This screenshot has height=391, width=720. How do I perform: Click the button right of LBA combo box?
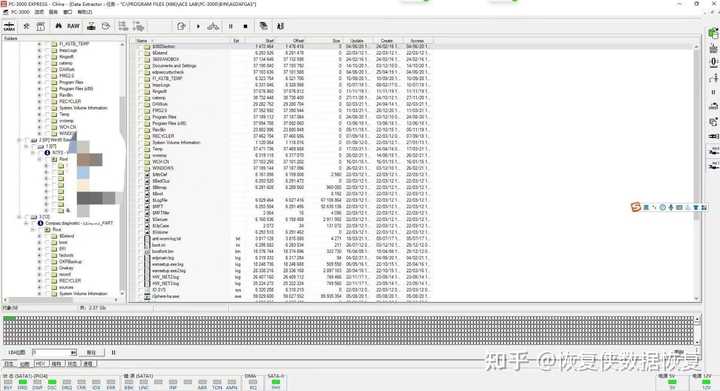tap(91, 352)
